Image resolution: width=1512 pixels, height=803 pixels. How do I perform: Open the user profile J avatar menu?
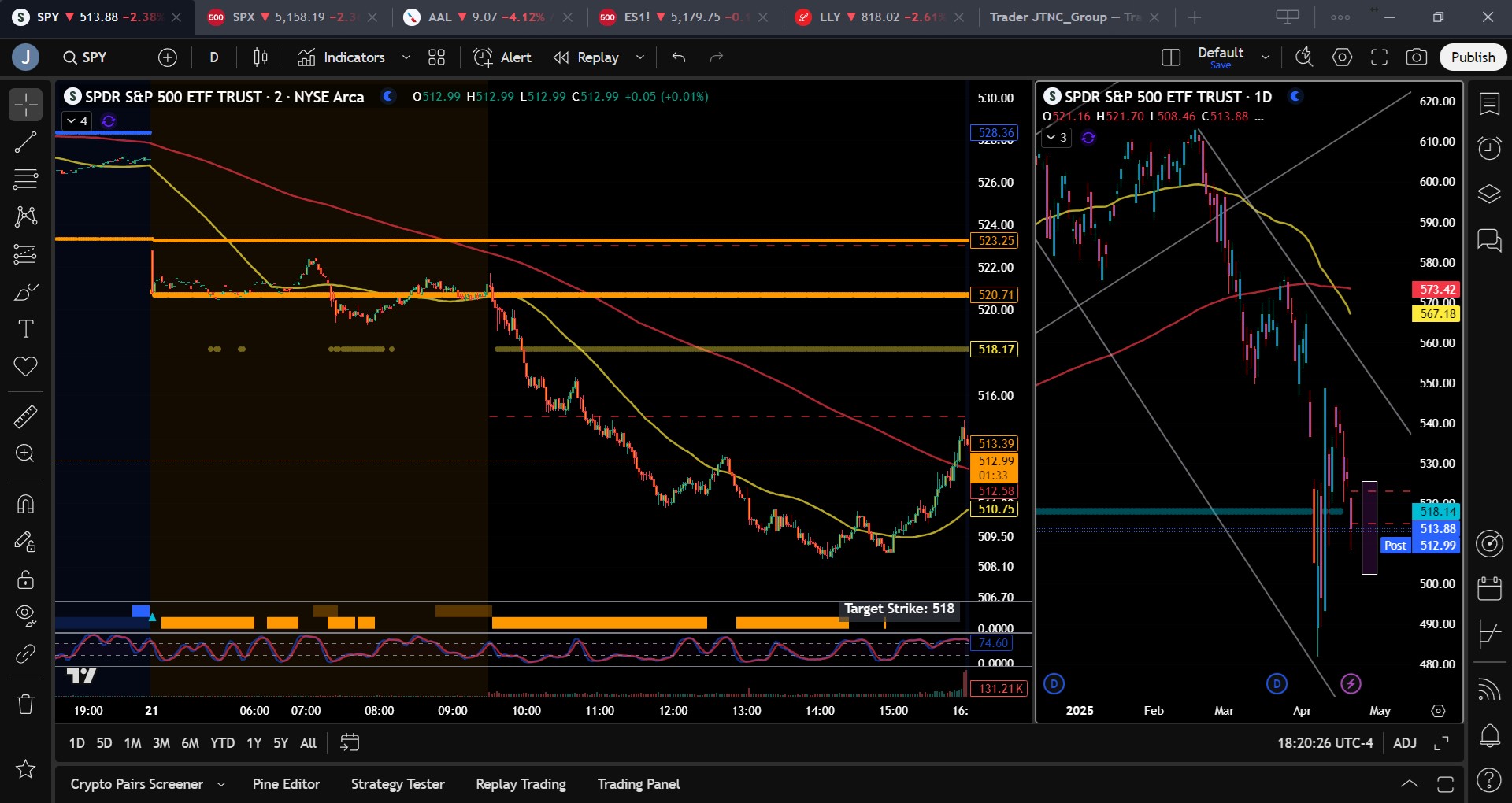[25, 57]
